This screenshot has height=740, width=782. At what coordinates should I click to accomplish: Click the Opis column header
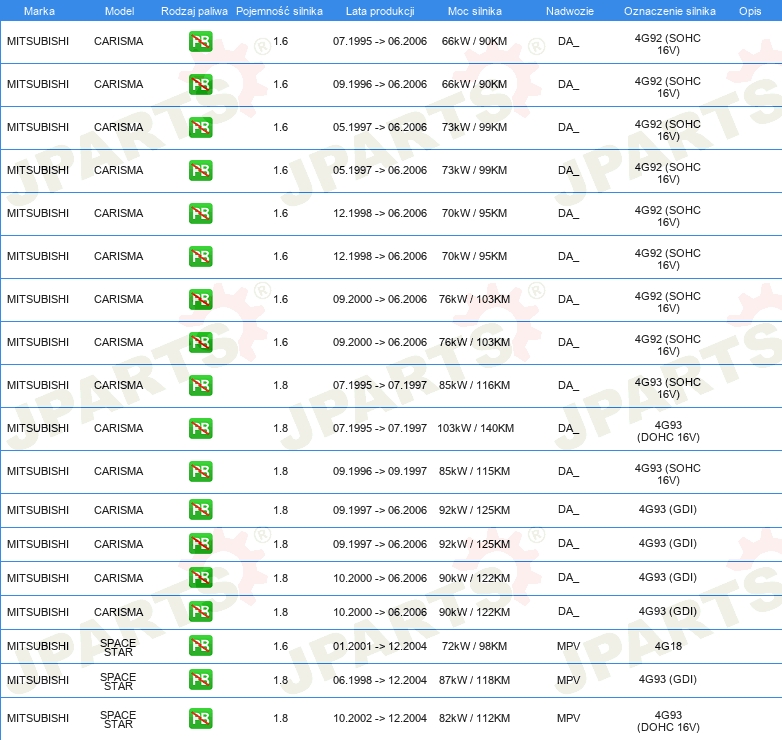click(x=749, y=11)
